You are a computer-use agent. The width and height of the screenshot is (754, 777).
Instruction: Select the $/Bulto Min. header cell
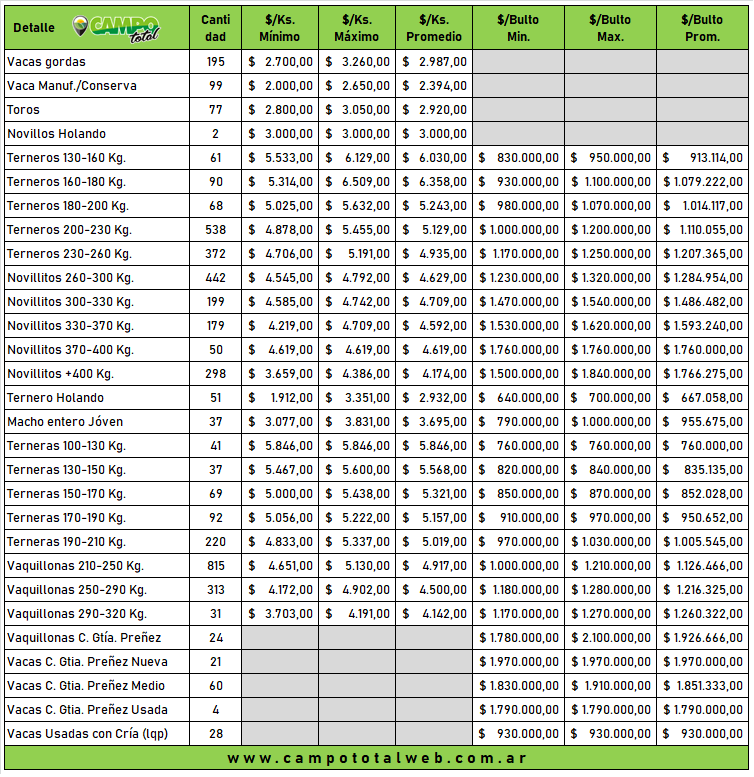(518, 28)
